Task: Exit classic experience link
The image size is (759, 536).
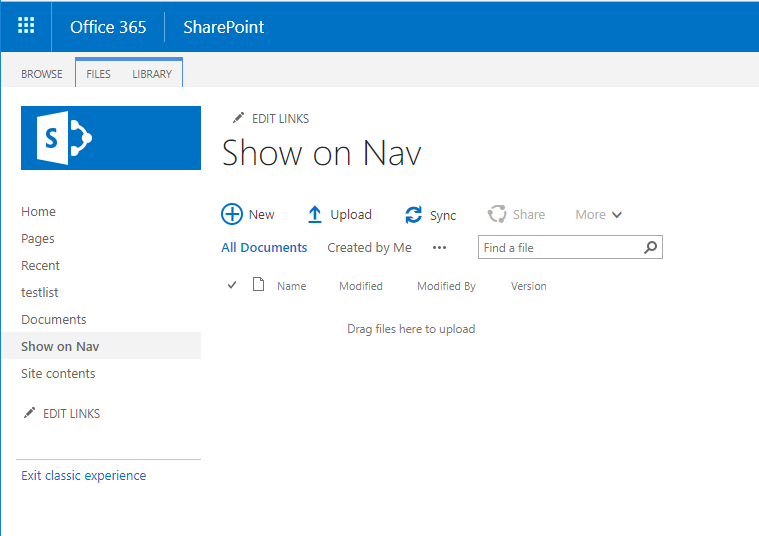Action: pyautogui.click(x=83, y=476)
